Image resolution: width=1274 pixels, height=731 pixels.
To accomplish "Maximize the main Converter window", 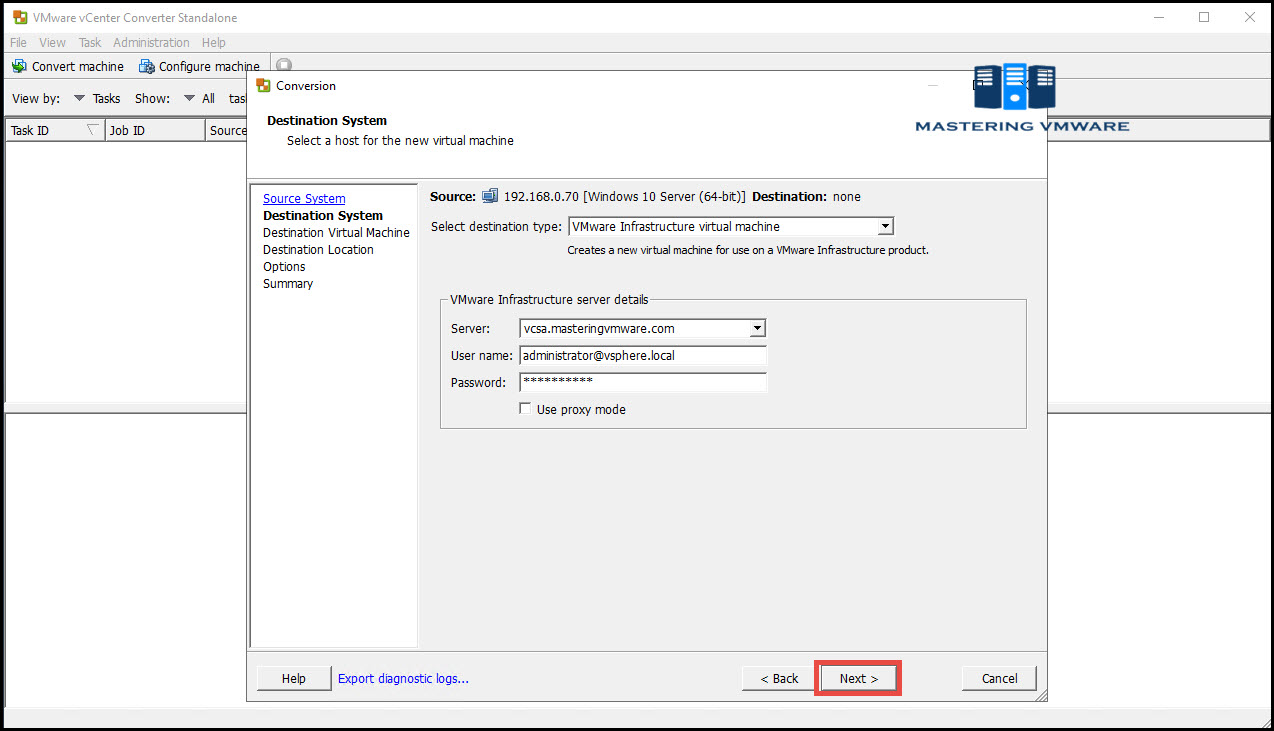I will tap(1204, 18).
